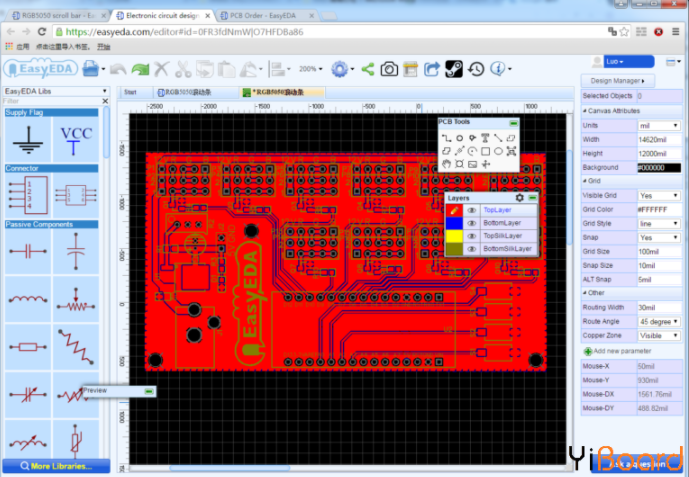Image resolution: width=689 pixels, height=477 pixels.
Task: Switch to RGB5050 scroll bar browser tab
Action: 58,15
